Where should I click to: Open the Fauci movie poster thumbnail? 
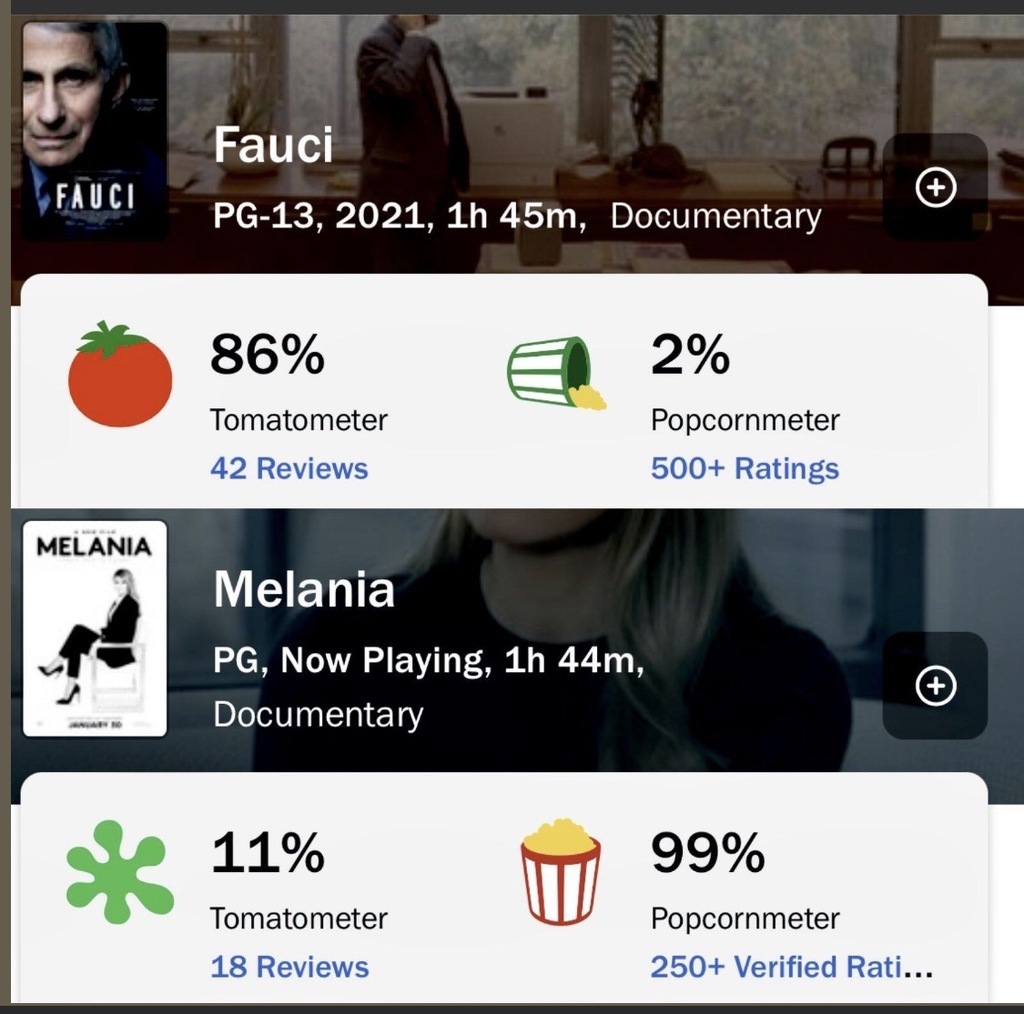95,131
